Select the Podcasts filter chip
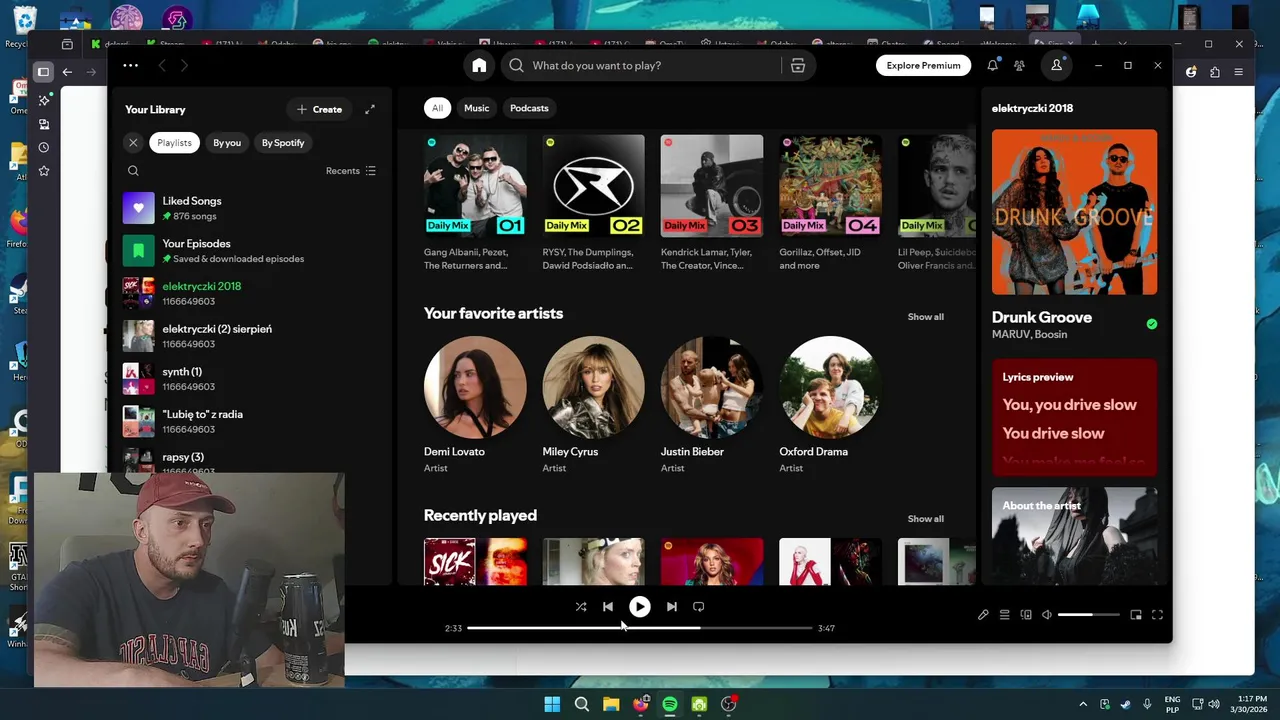Viewport: 1280px width, 720px height. click(x=529, y=108)
